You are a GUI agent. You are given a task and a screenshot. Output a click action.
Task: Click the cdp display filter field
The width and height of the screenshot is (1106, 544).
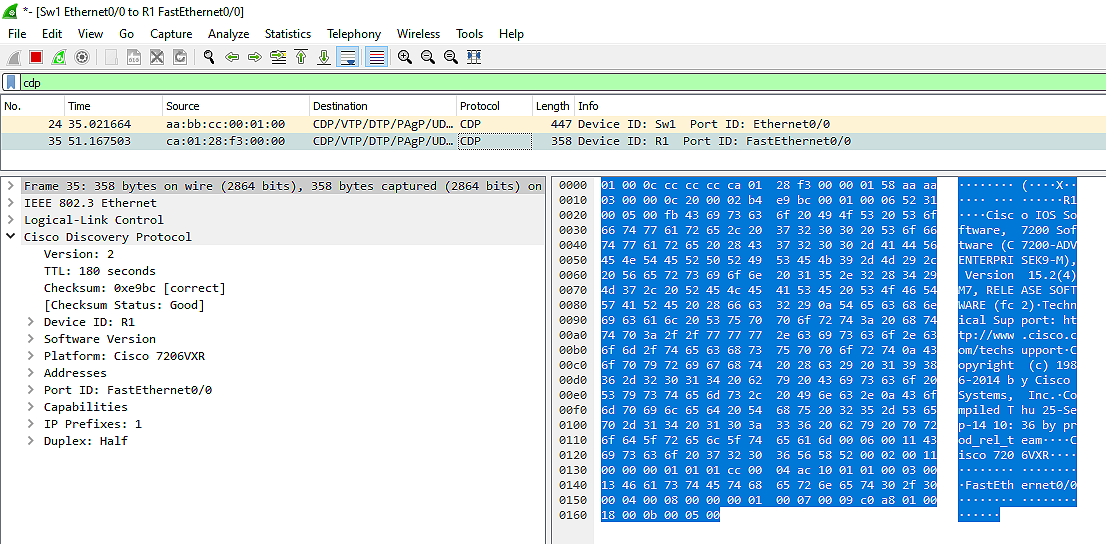500,83
